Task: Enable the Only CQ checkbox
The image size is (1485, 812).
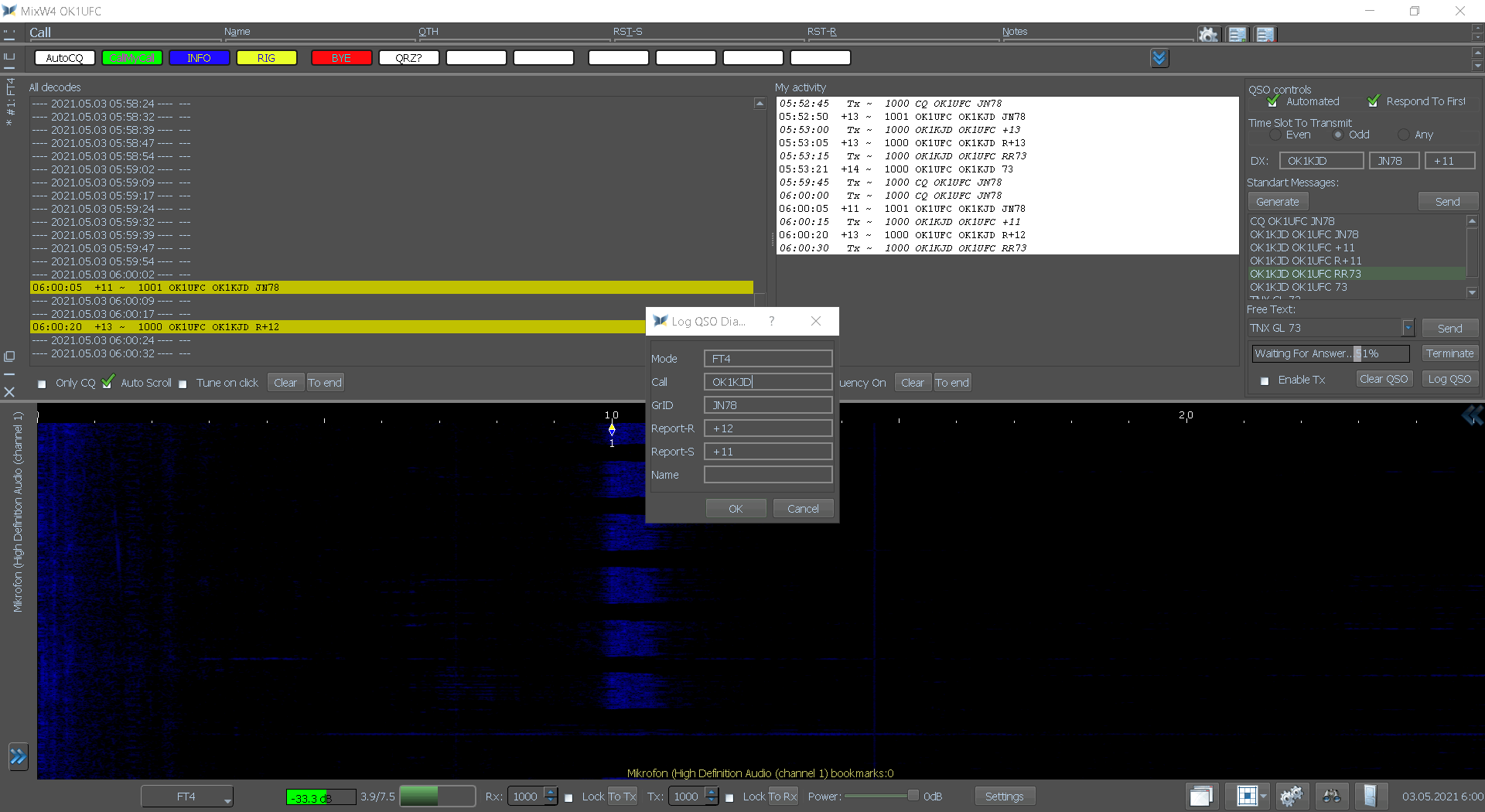Action: tap(42, 384)
